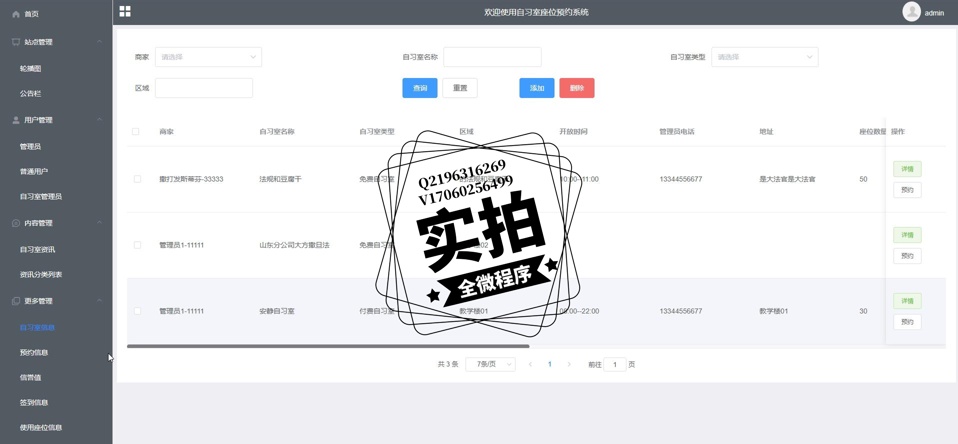958x444 pixels.
Task: Click the admin user avatar
Action: point(911,12)
